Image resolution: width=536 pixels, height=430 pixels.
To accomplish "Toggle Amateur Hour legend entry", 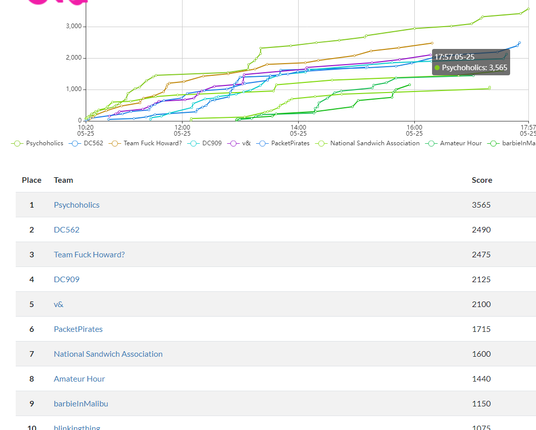I will 454,143.
